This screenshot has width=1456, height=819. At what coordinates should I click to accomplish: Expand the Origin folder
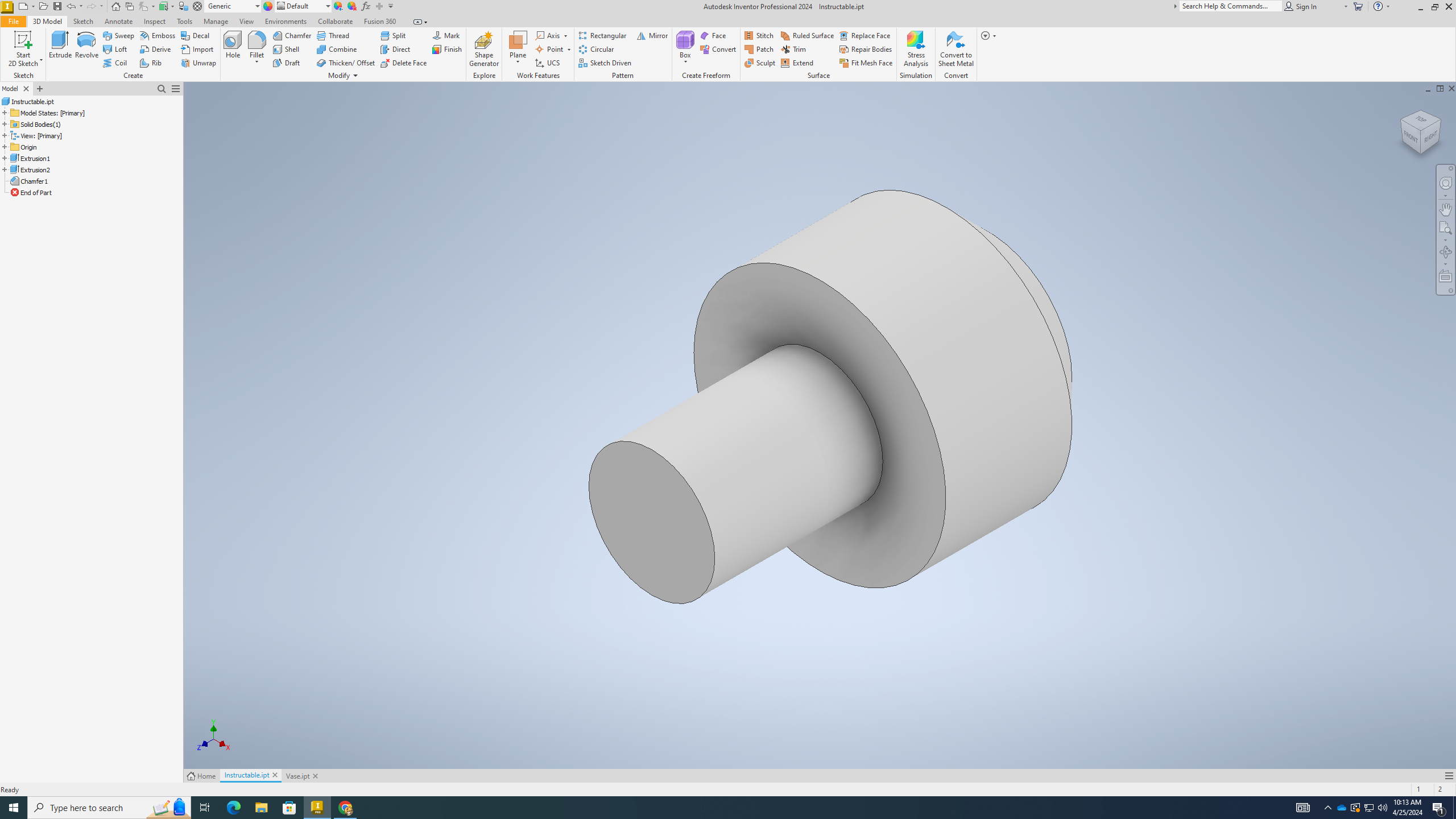coord(5,147)
